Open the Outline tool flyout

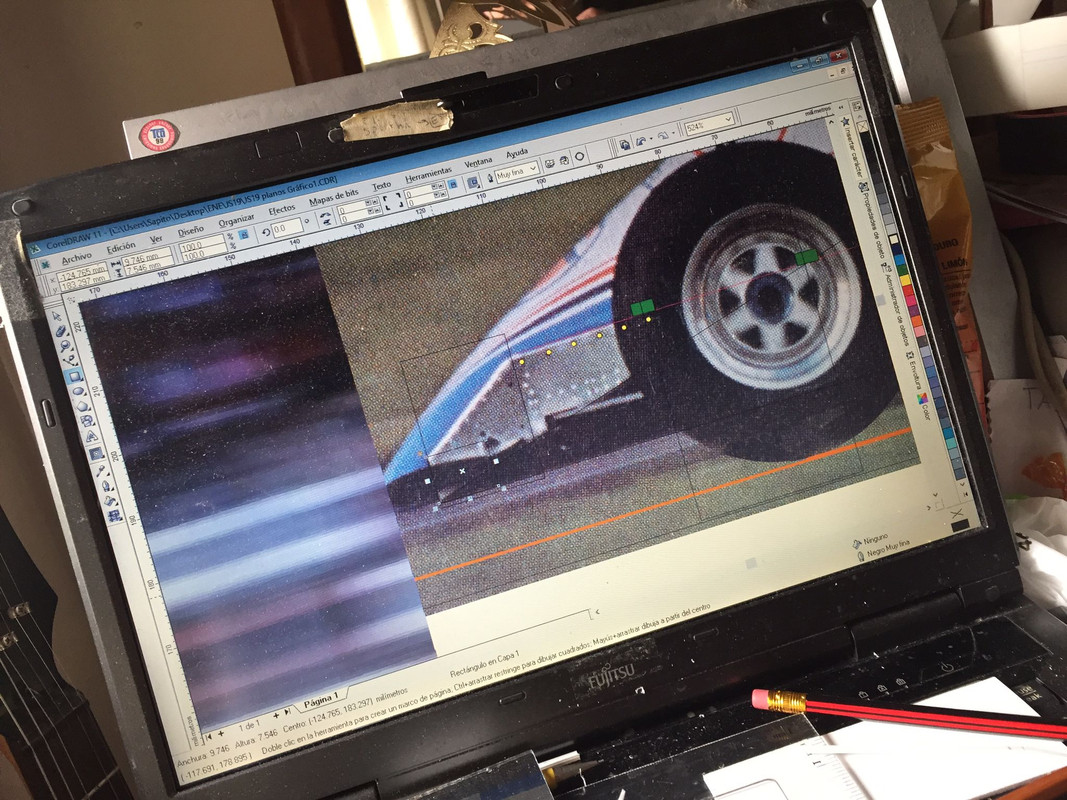[x=105, y=486]
